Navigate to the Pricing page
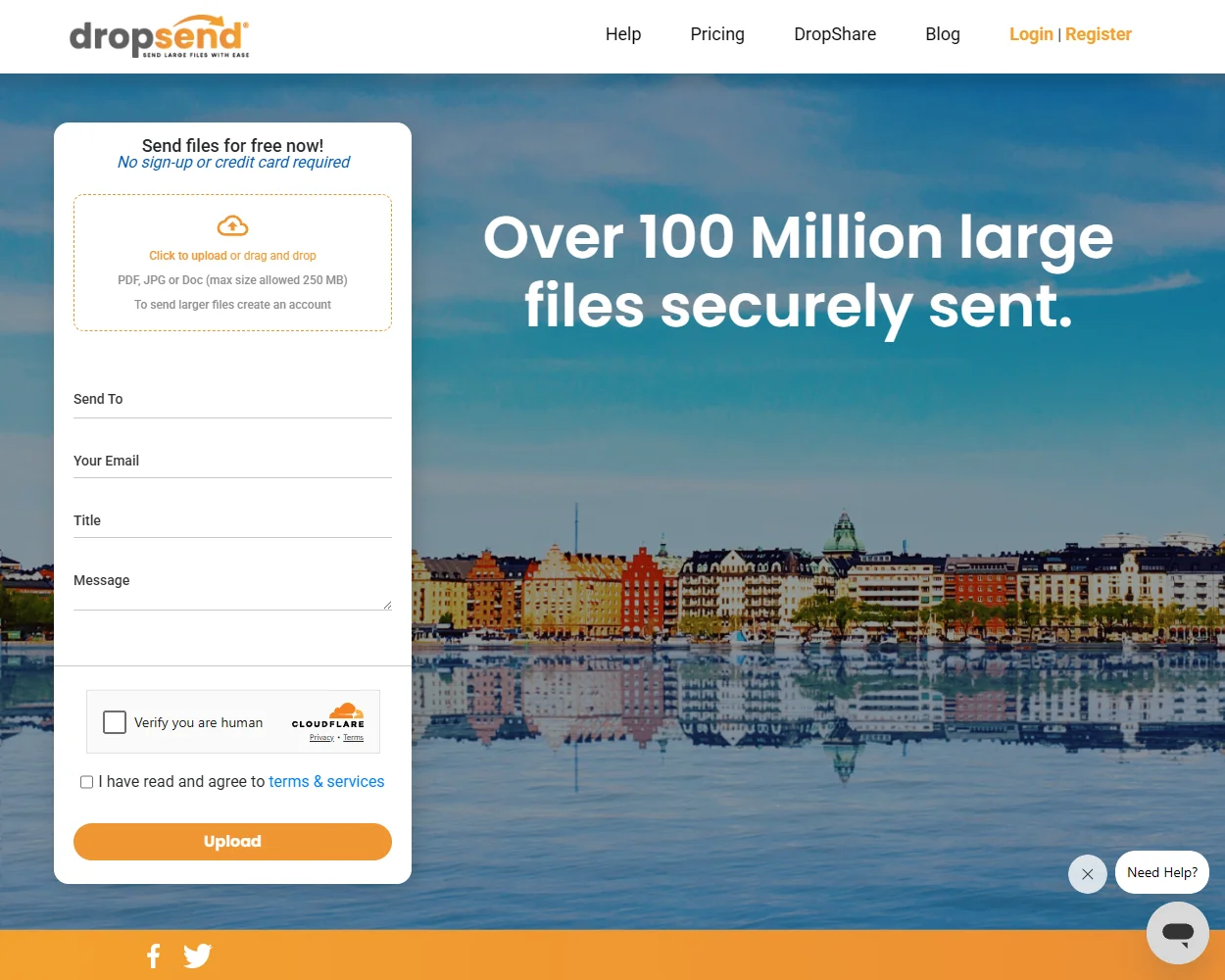This screenshot has height=980, width=1225. [716, 34]
